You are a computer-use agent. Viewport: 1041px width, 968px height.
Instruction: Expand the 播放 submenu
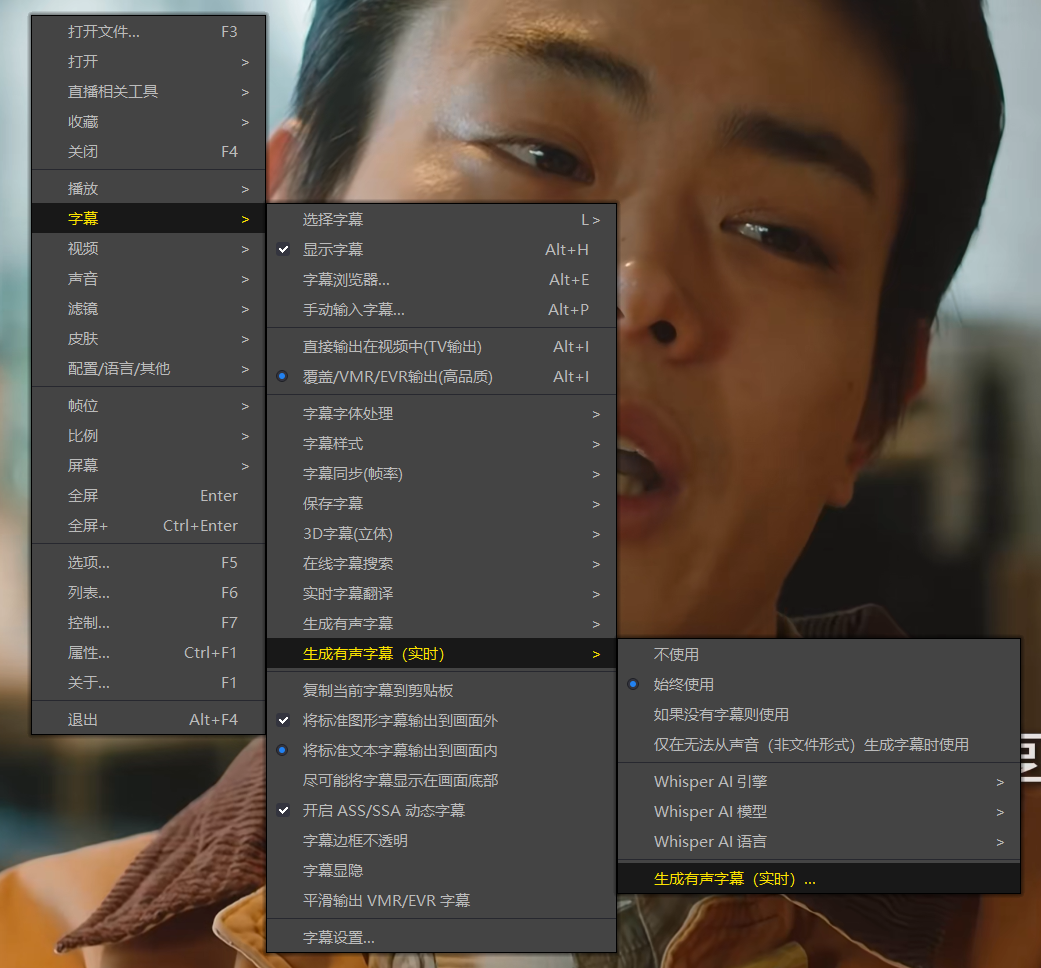149,189
